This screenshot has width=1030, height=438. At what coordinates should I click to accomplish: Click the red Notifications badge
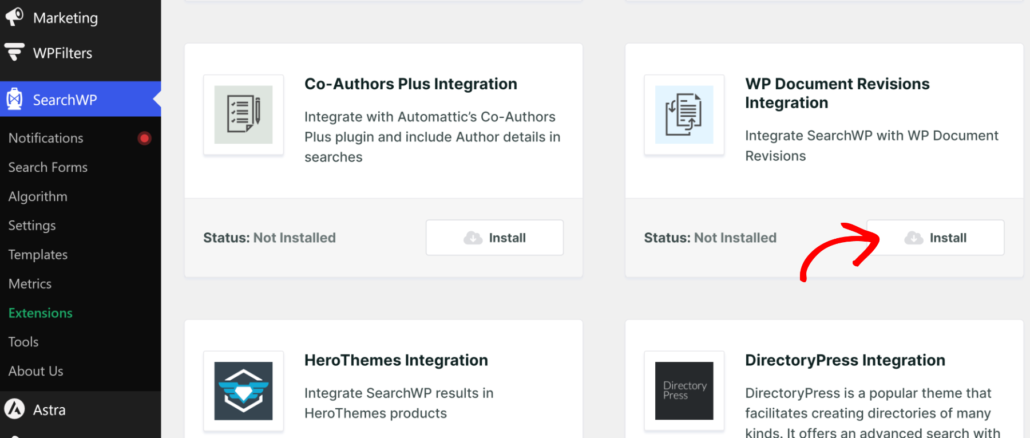click(145, 139)
